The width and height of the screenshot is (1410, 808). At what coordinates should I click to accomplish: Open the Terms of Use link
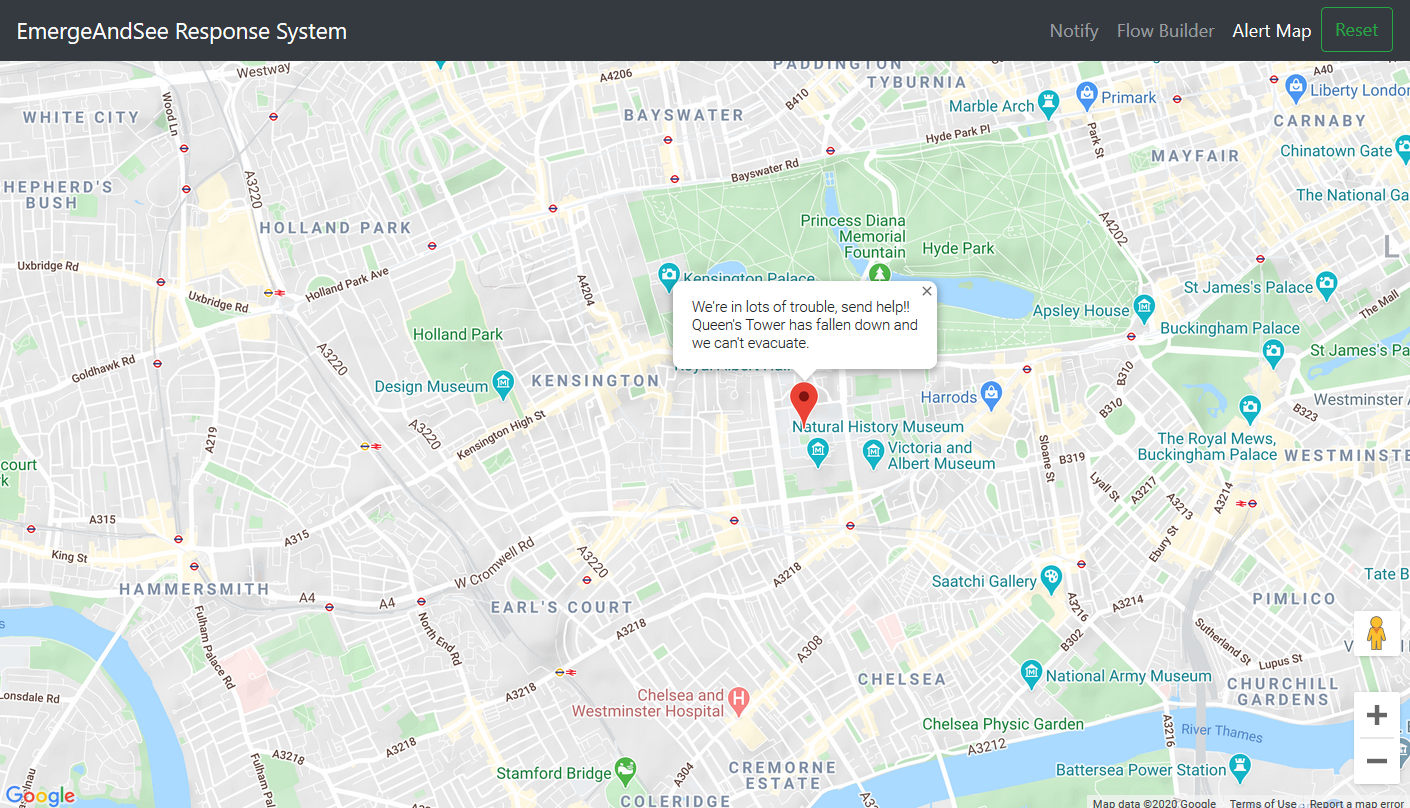click(1263, 803)
